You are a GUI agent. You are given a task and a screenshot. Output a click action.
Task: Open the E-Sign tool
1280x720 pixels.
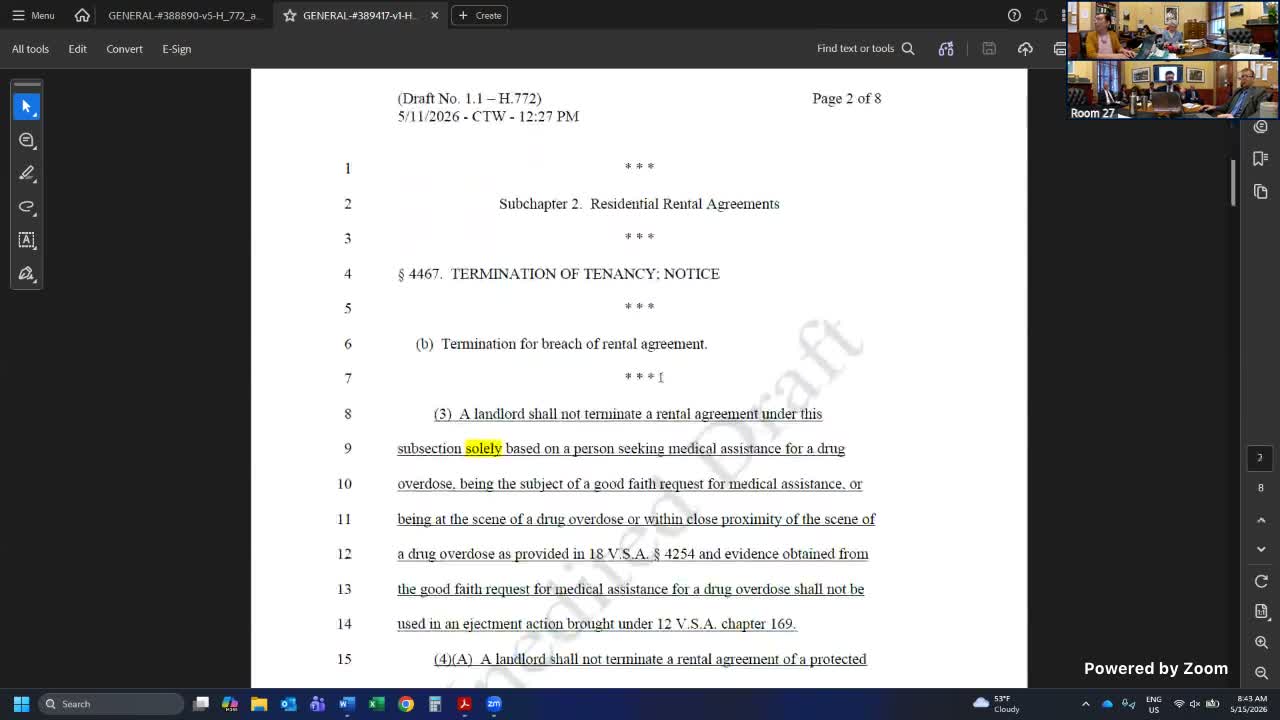(176, 48)
